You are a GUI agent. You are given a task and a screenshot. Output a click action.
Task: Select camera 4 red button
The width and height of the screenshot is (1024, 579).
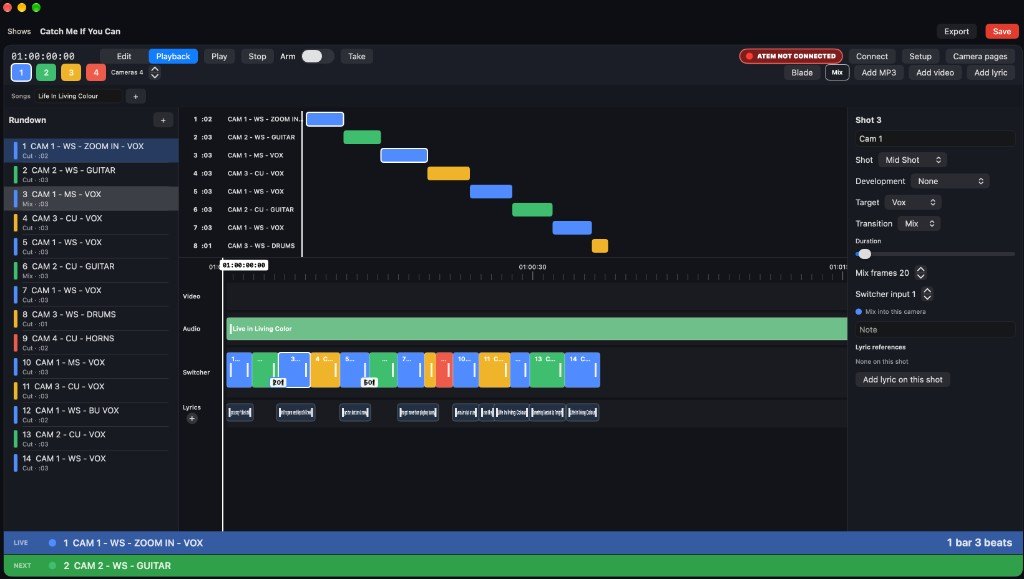click(95, 72)
